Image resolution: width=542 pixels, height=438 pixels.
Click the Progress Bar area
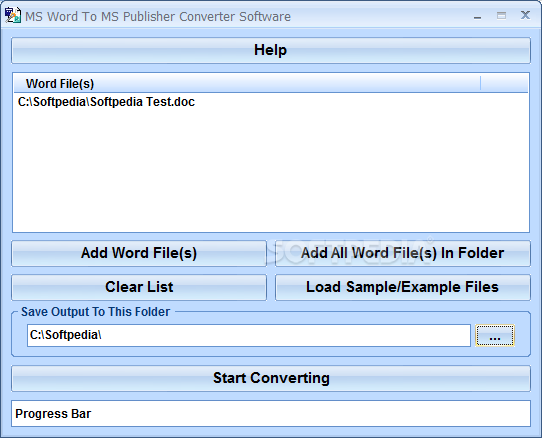pyautogui.click(x=271, y=413)
